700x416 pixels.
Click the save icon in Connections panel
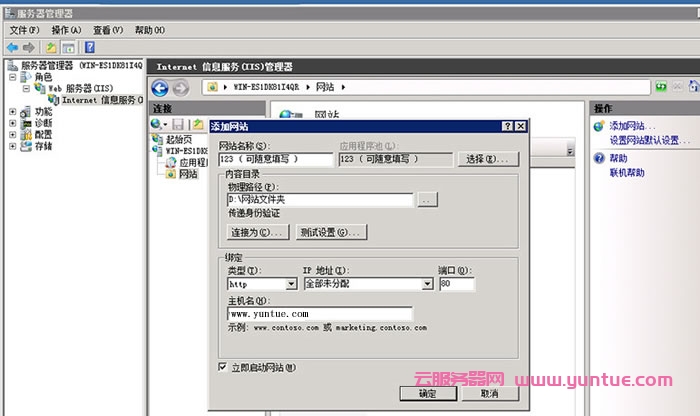(x=178, y=124)
